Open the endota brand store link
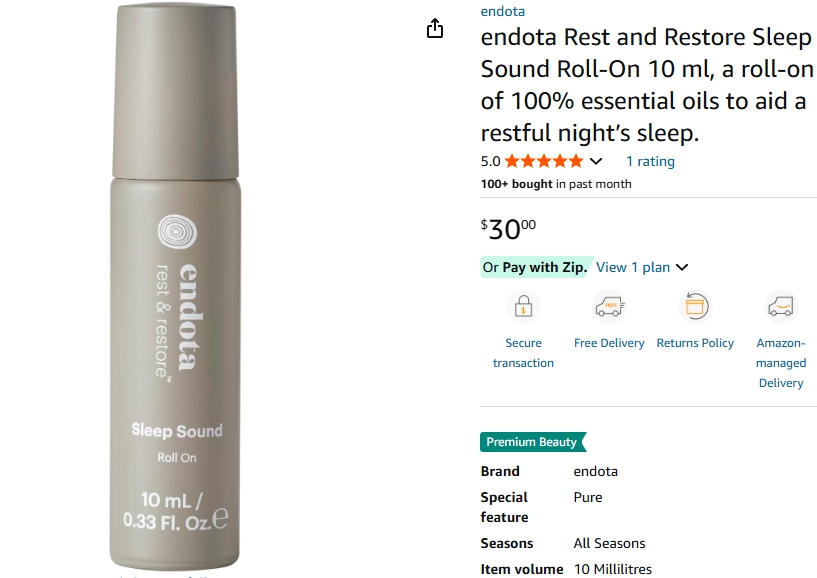Image resolution: width=817 pixels, height=578 pixels. coord(502,11)
